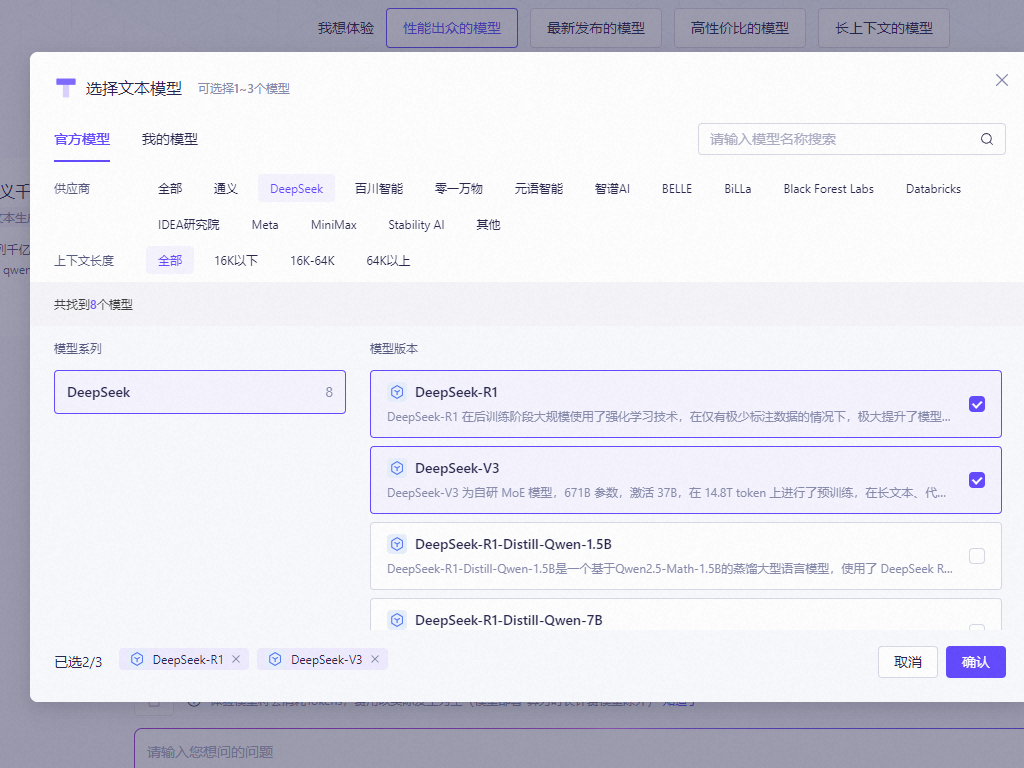Click the icon on the DeepSeek-V3 selected chip

(275, 659)
